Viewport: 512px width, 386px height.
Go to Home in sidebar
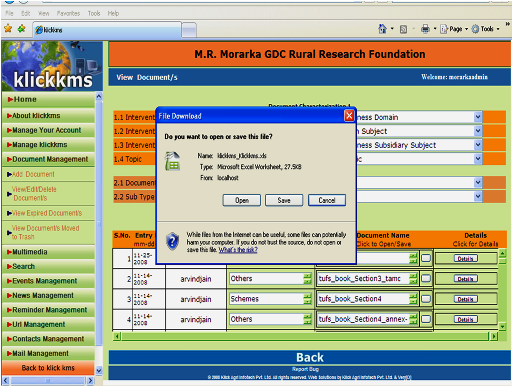(48, 99)
